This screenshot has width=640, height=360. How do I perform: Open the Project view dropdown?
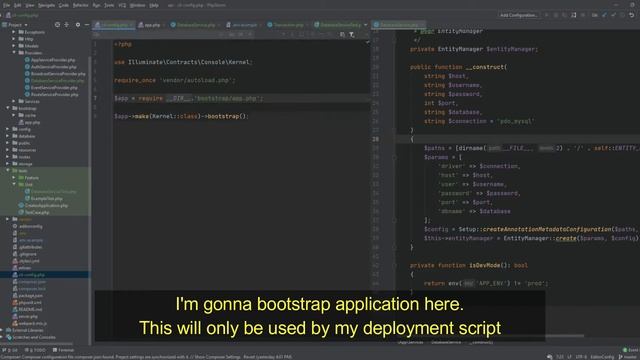click(x=15, y=25)
